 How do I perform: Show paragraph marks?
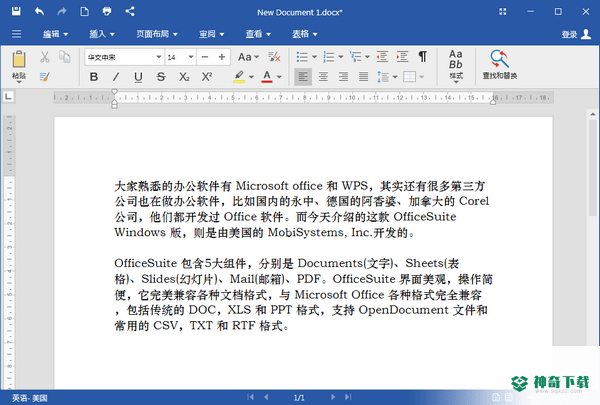[422, 57]
